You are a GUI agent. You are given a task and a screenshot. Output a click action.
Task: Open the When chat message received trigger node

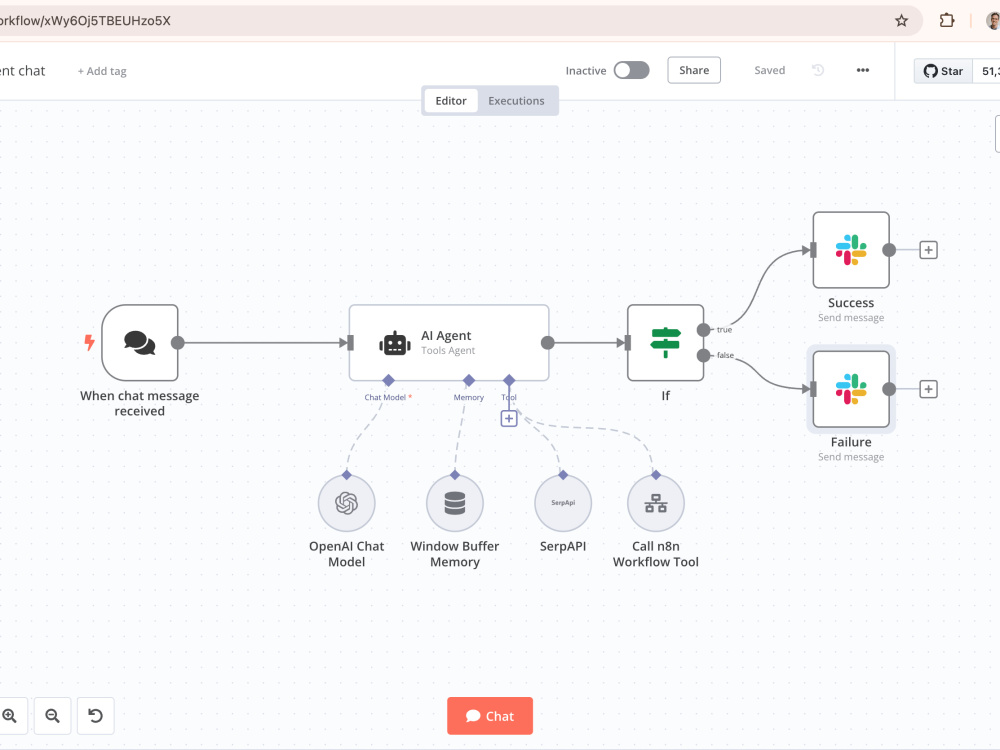(x=140, y=342)
